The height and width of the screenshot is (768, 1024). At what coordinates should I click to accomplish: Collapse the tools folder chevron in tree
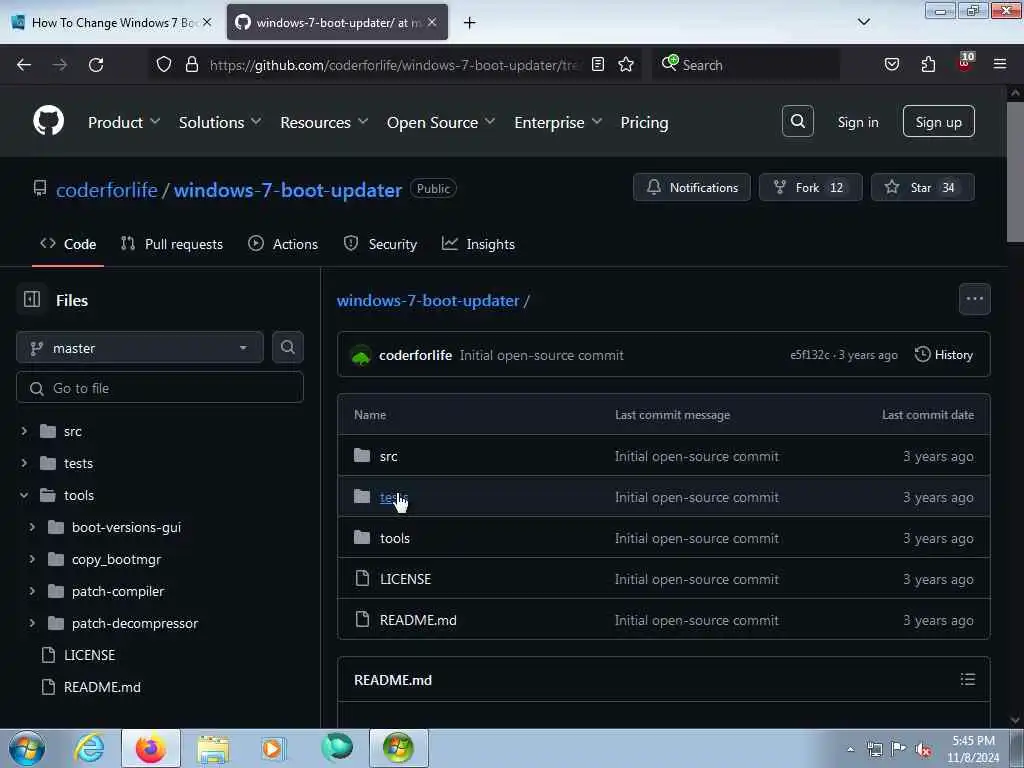pyautogui.click(x=24, y=495)
